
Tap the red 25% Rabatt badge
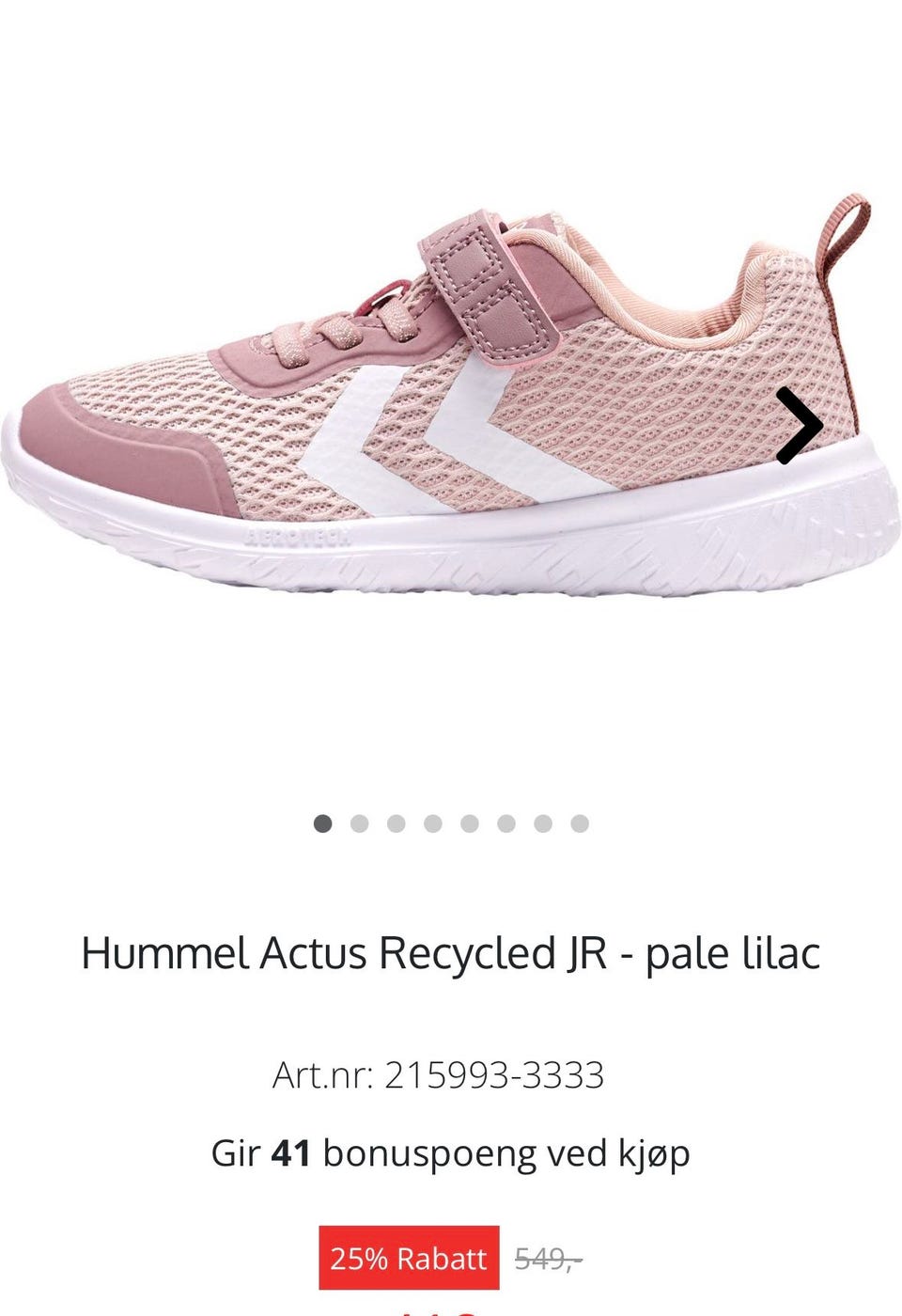click(409, 1258)
